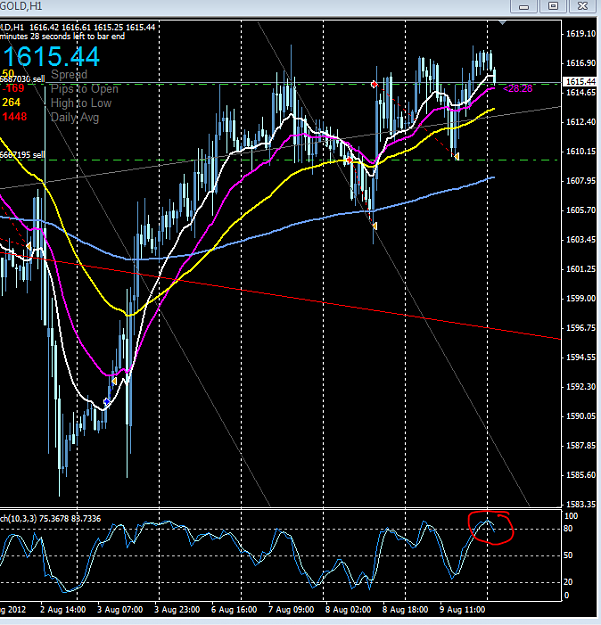Click the 2 Aug 14:00 time label
Viewport: 601px width, 625px height.
click(63, 610)
